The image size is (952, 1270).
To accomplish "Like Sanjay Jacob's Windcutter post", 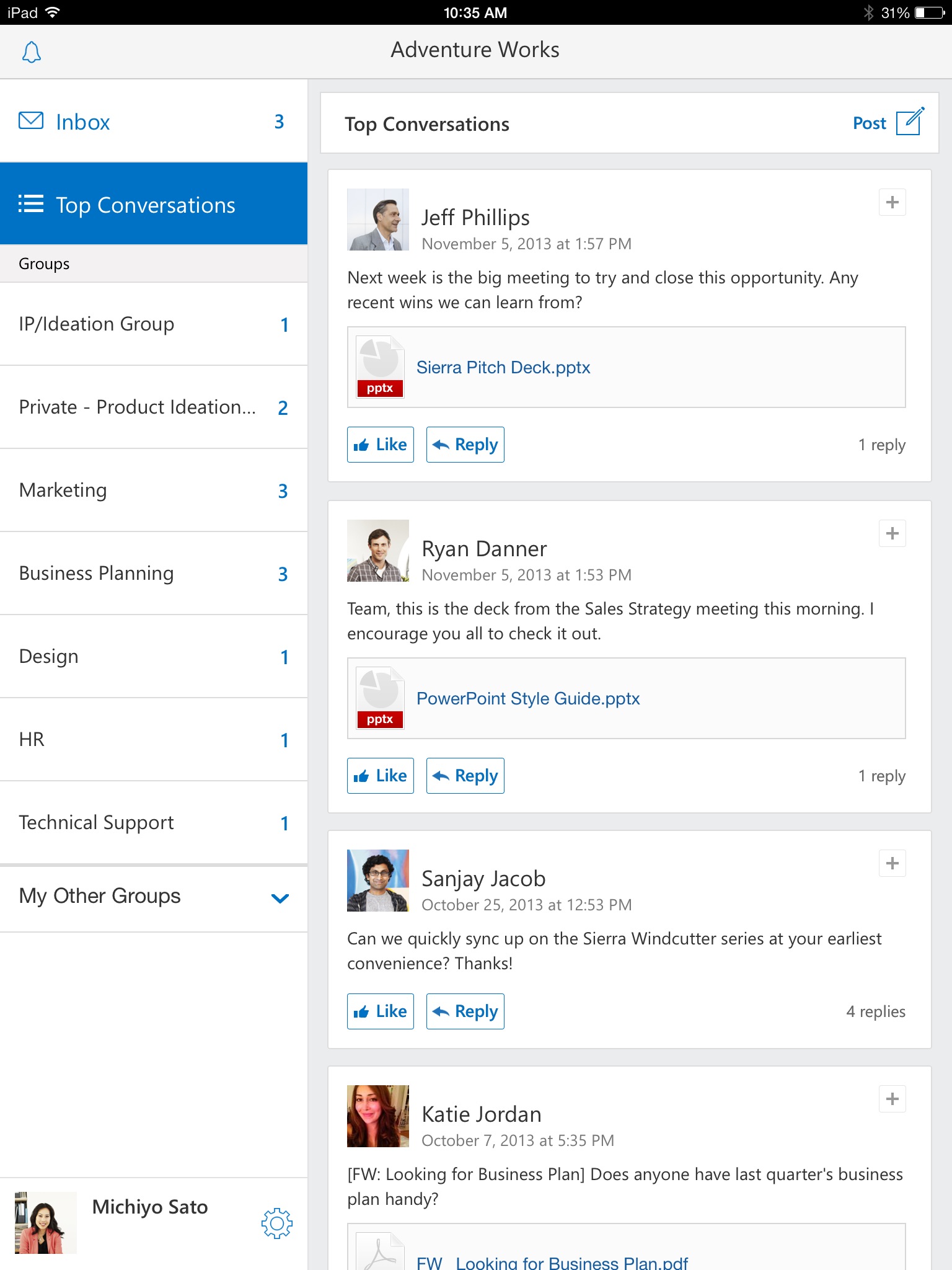I will click(380, 1011).
